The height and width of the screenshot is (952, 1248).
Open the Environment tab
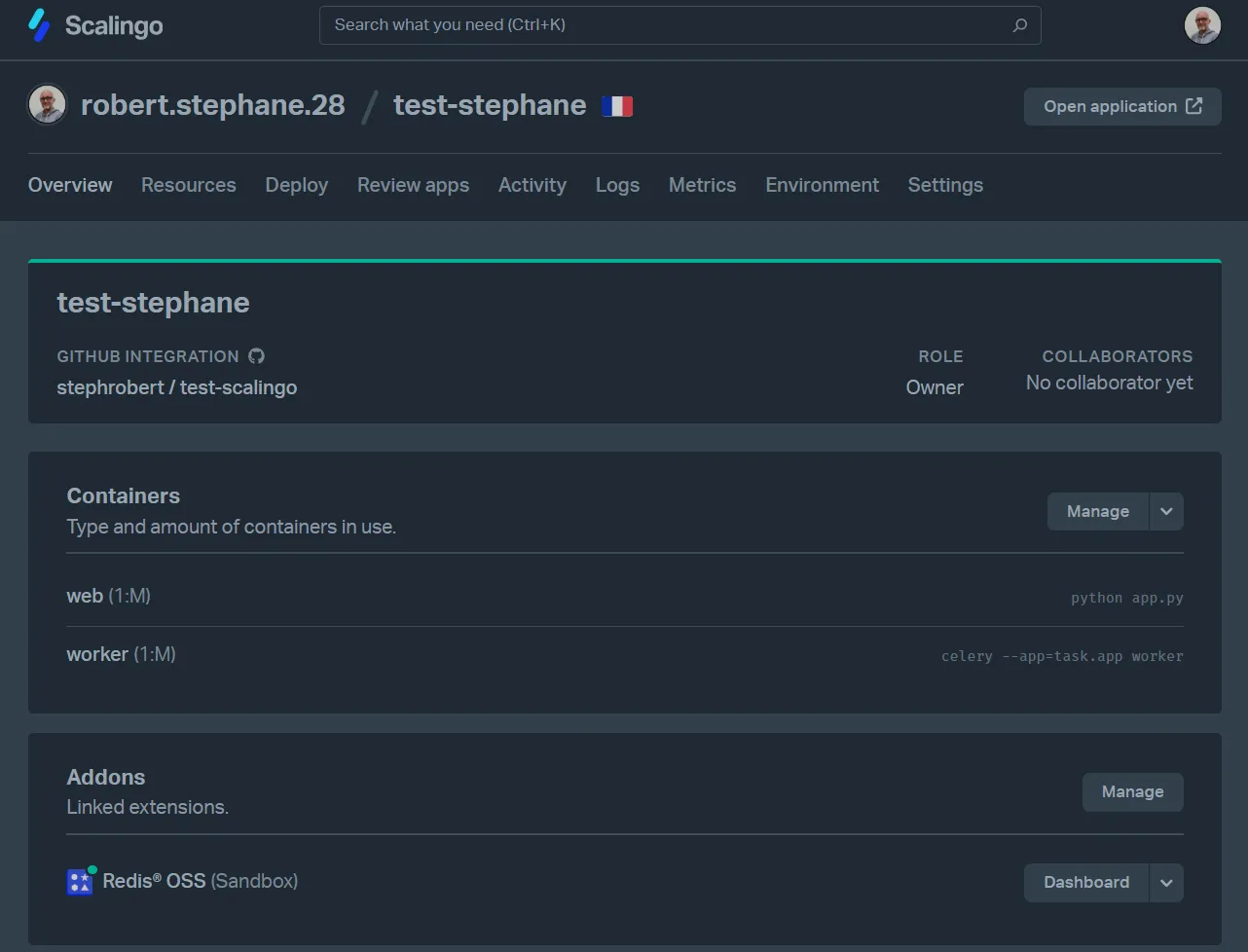[822, 185]
